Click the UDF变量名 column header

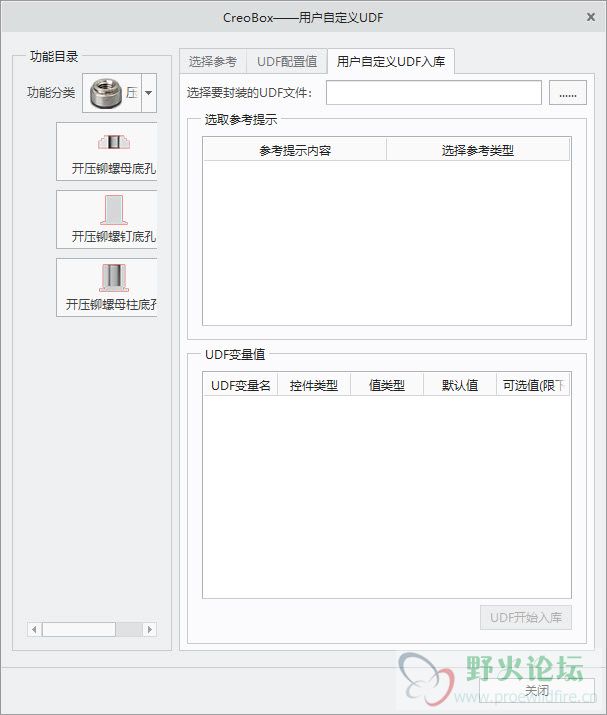(x=241, y=385)
